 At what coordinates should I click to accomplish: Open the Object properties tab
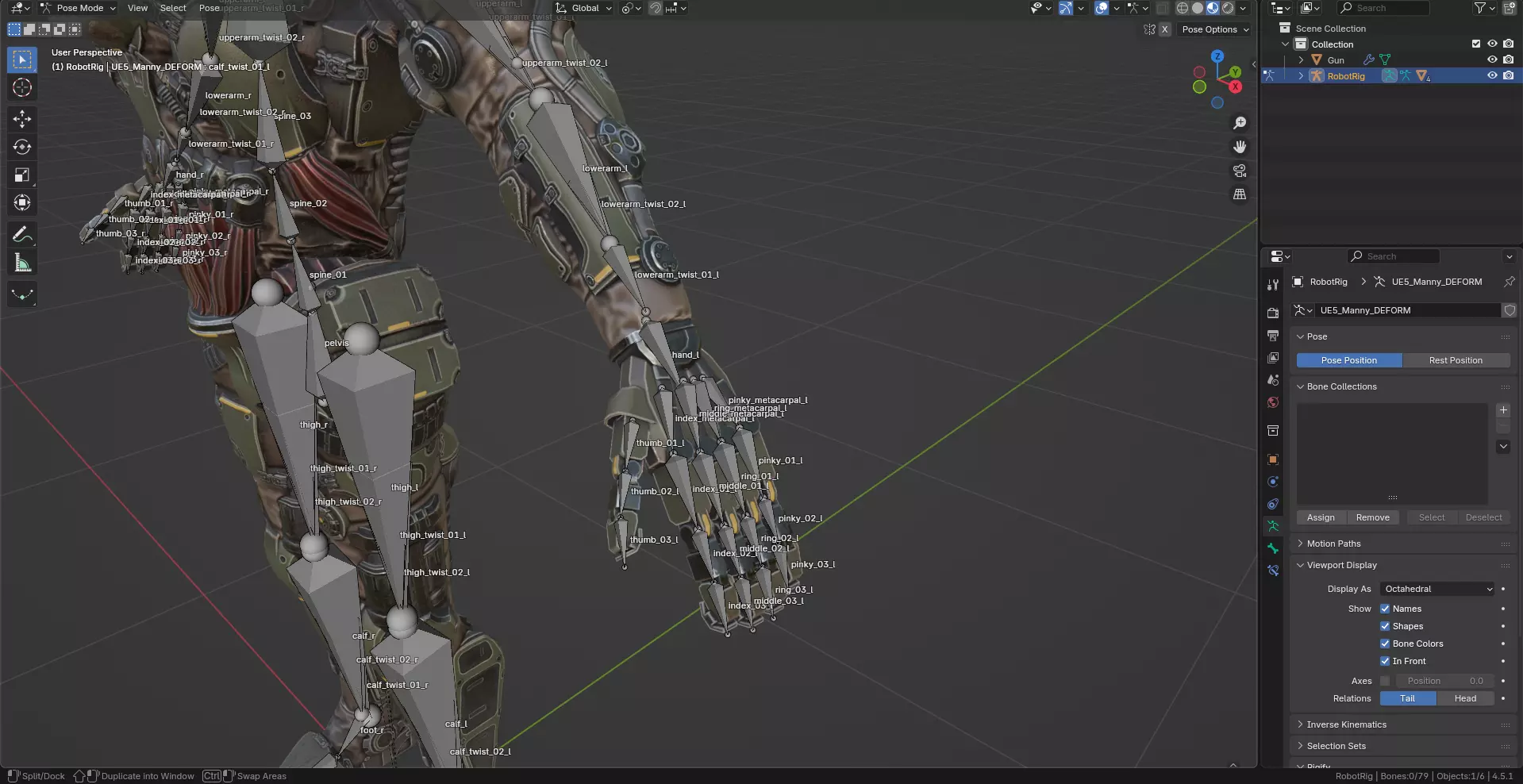[x=1273, y=459]
